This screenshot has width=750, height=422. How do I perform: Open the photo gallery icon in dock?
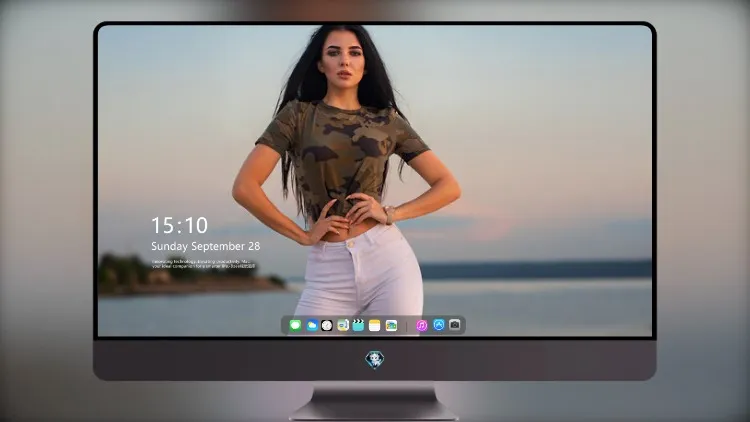391,325
